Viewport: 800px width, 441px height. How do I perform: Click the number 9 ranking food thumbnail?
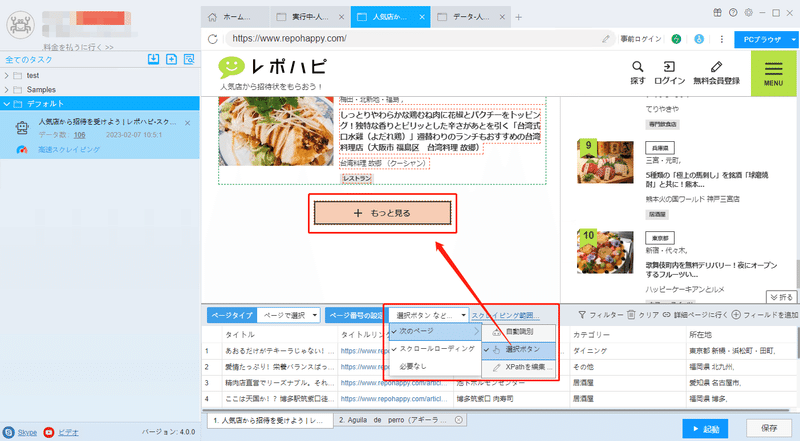pyautogui.click(x=606, y=162)
